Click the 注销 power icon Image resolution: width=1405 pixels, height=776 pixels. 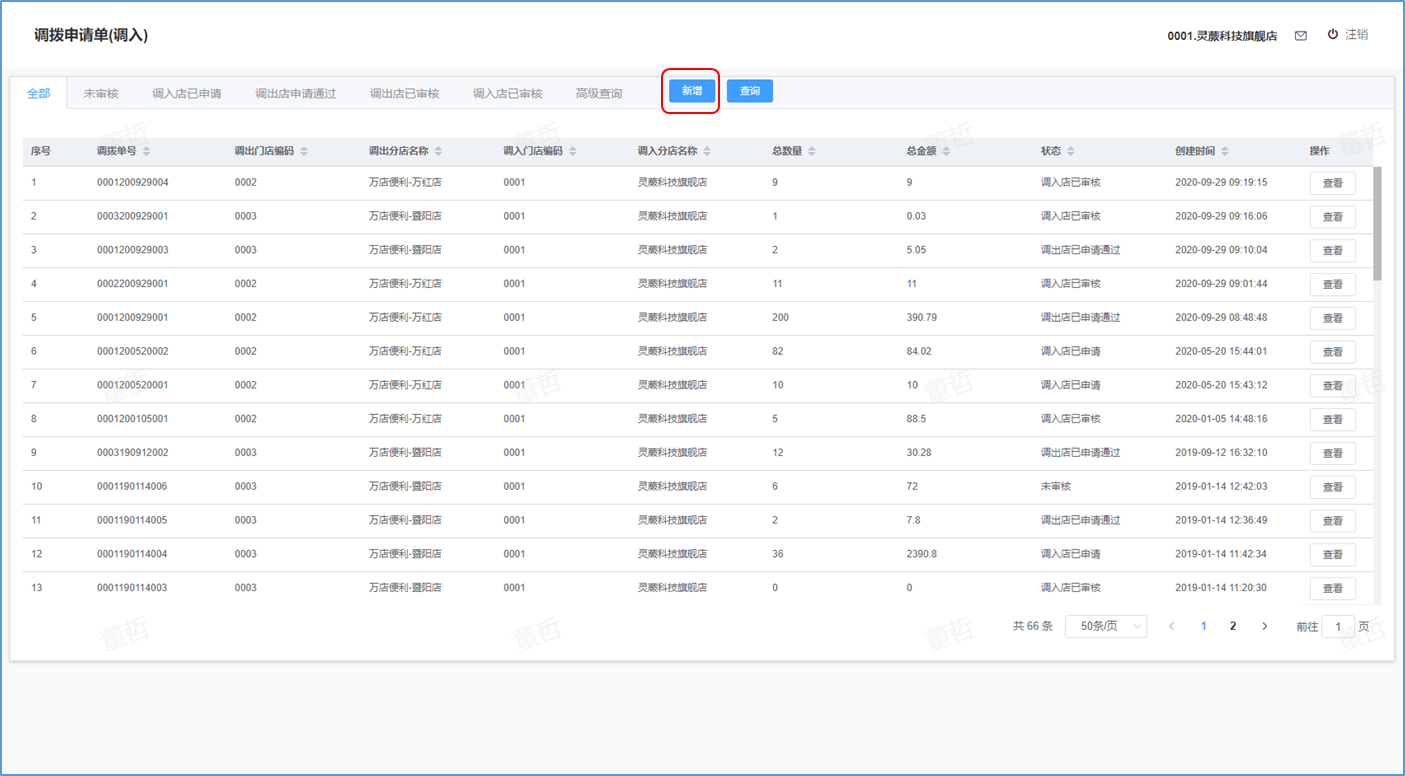1332,34
